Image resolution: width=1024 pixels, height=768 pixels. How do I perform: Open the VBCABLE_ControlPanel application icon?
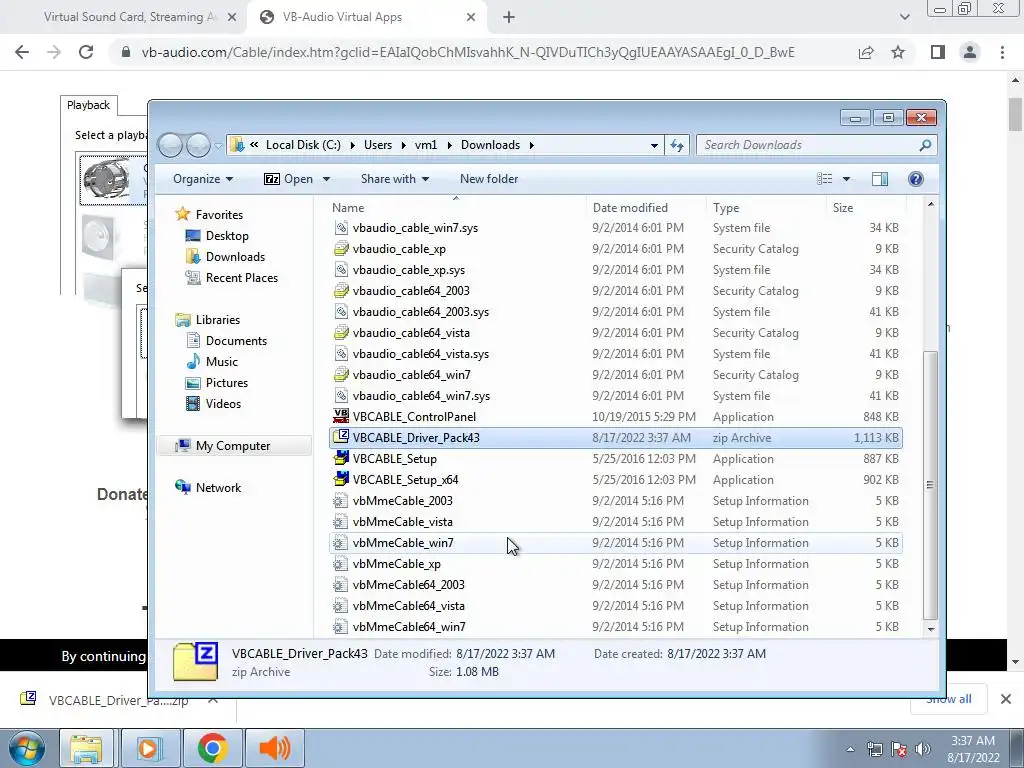click(x=341, y=416)
